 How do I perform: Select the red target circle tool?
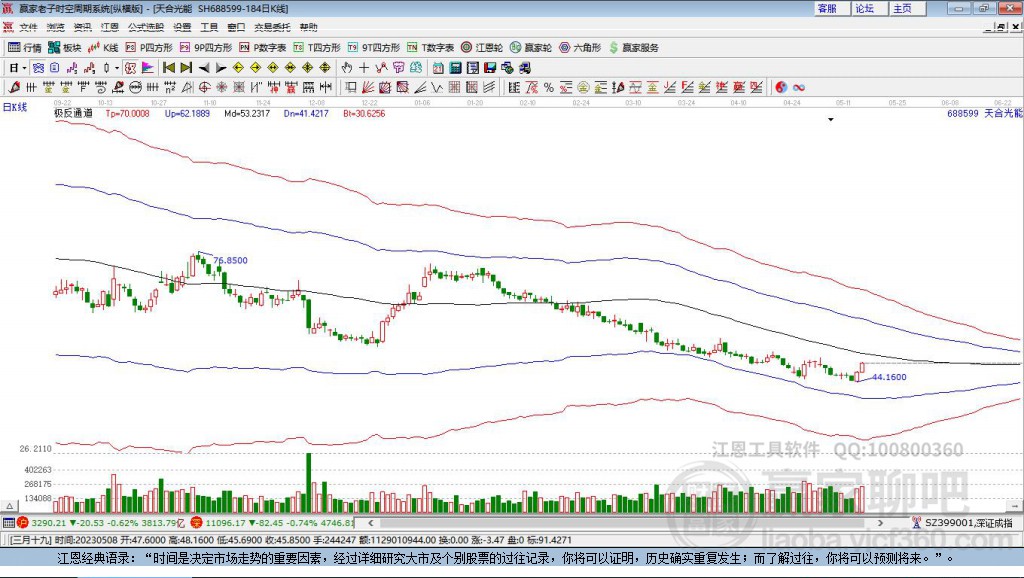[204, 87]
